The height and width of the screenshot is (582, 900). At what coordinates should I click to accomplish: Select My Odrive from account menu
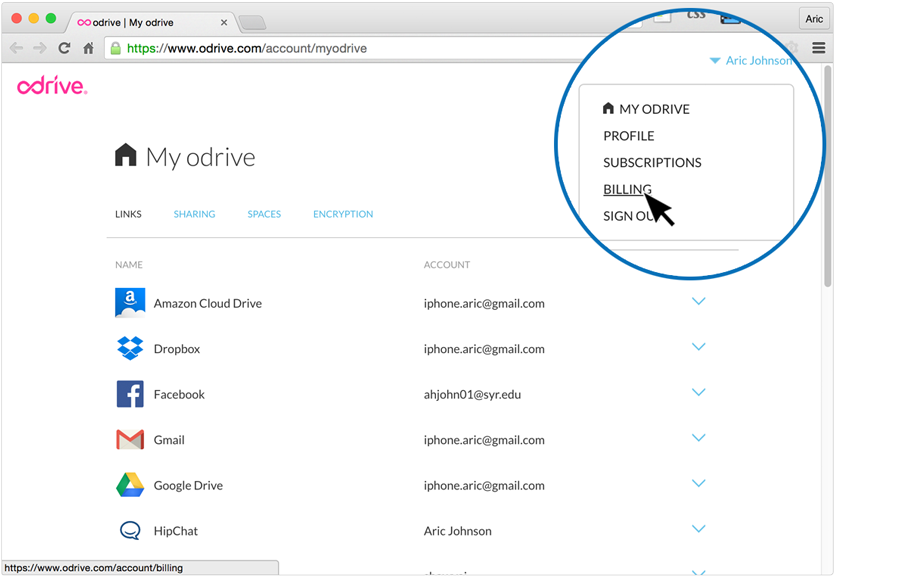[646, 109]
